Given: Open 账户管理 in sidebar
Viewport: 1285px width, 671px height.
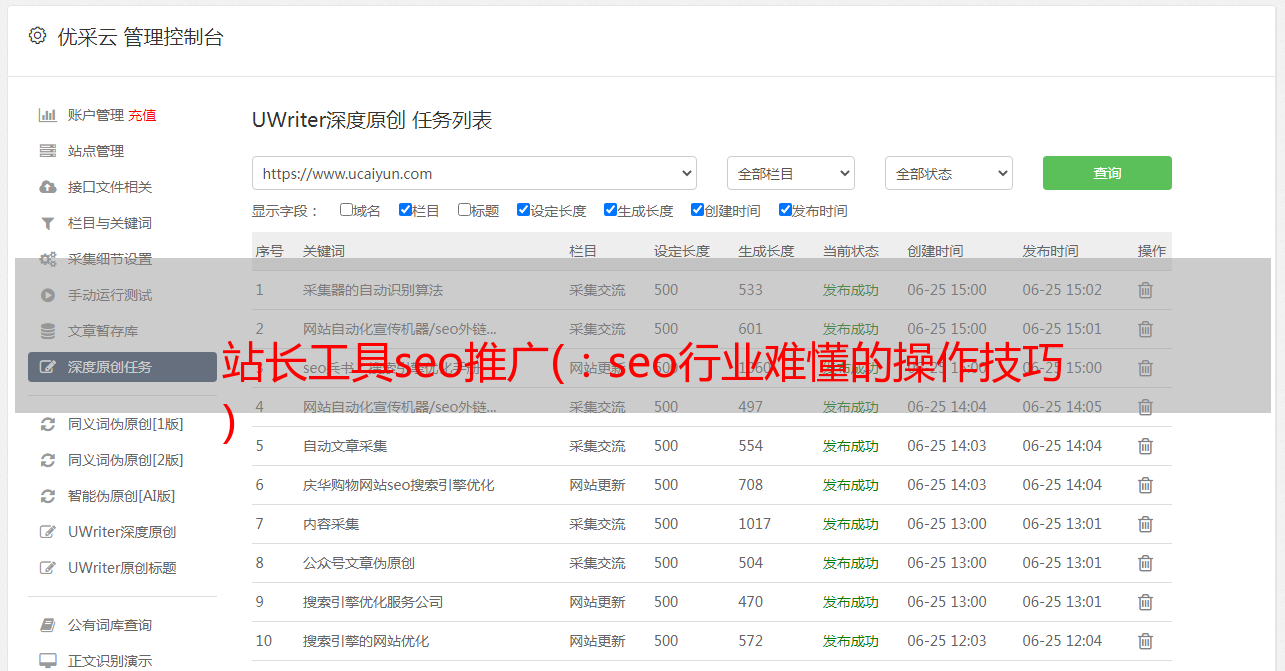Looking at the screenshot, I should [x=96, y=115].
